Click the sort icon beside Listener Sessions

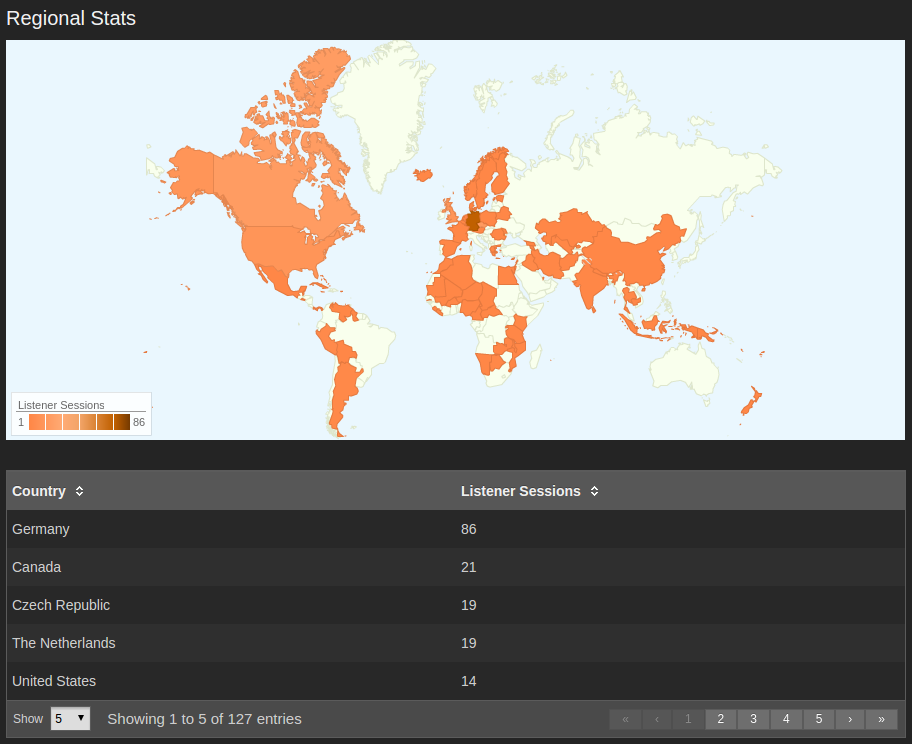594,491
